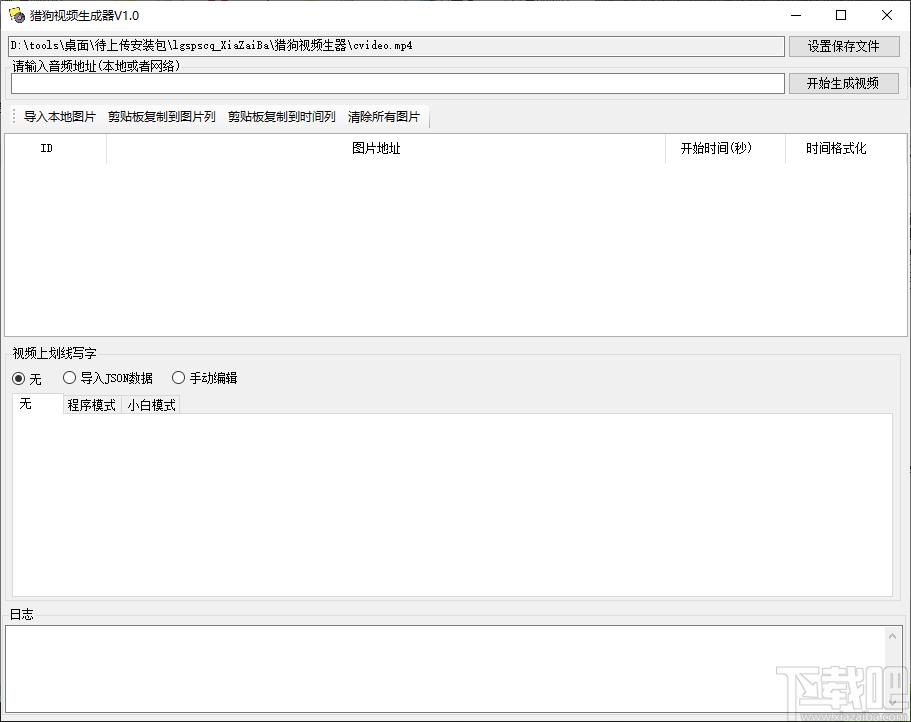The image size is (911, 722).
Task: Choose 剪贴板复制到时间列 on the toolbar
Action: [x=281, y=117]
